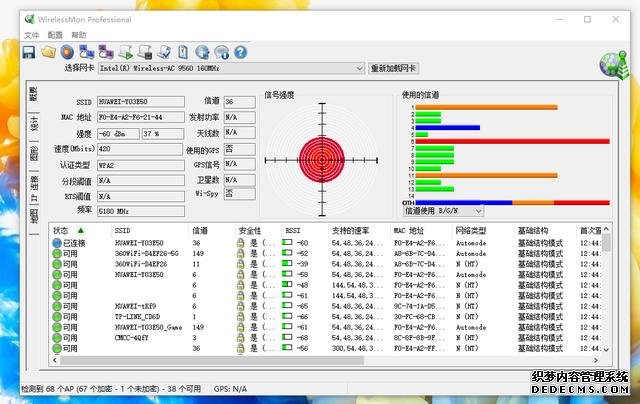Open the 配置 menu
The height and width of the screenshot is (404, 640).
click(55, 35)
